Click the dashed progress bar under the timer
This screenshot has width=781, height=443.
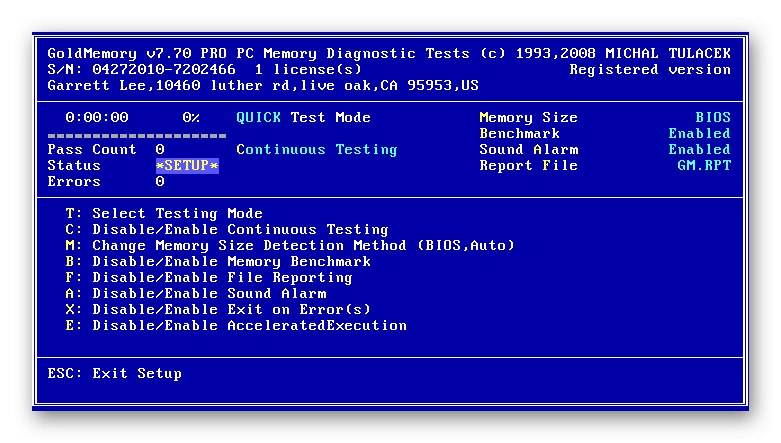137,135
